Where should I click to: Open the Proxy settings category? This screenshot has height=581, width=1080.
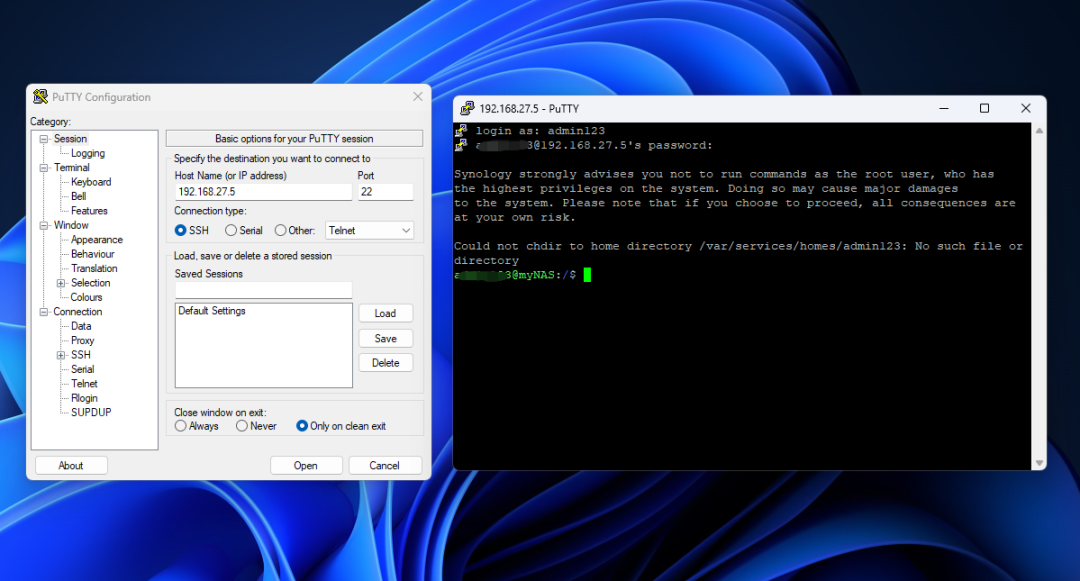coord(82,341)
